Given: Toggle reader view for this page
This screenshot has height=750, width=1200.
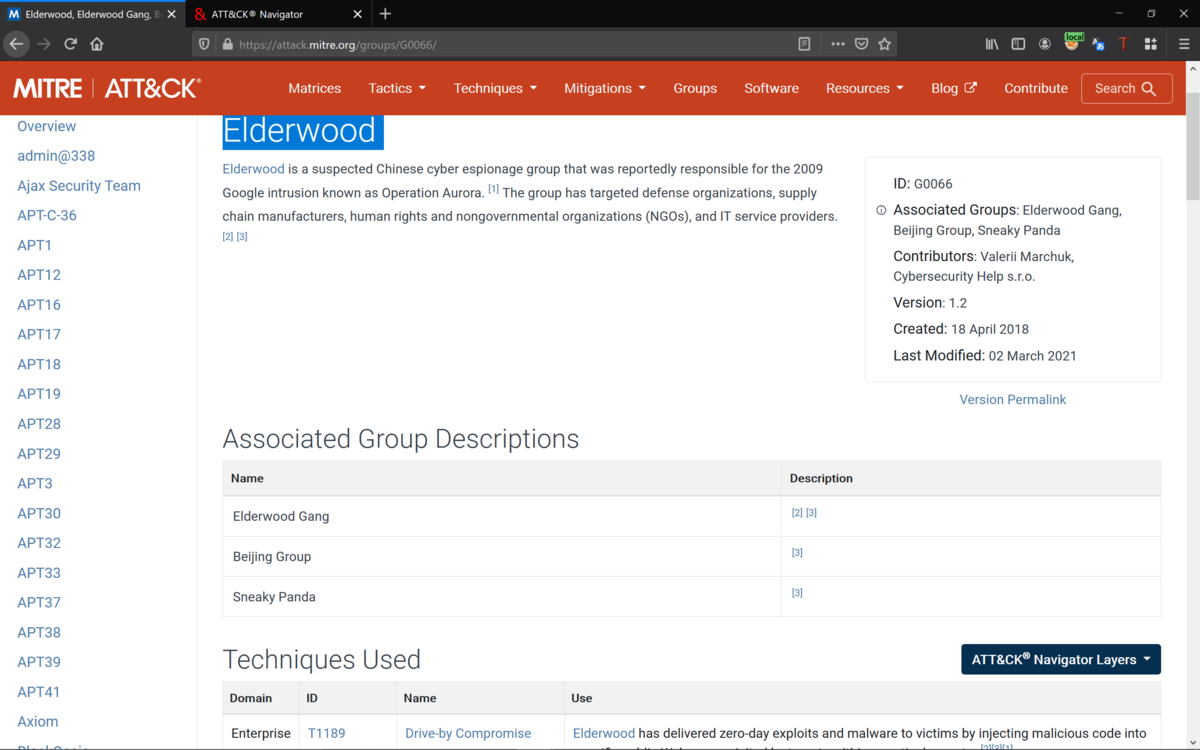Looking at the screenshot, I should (804, 44).
